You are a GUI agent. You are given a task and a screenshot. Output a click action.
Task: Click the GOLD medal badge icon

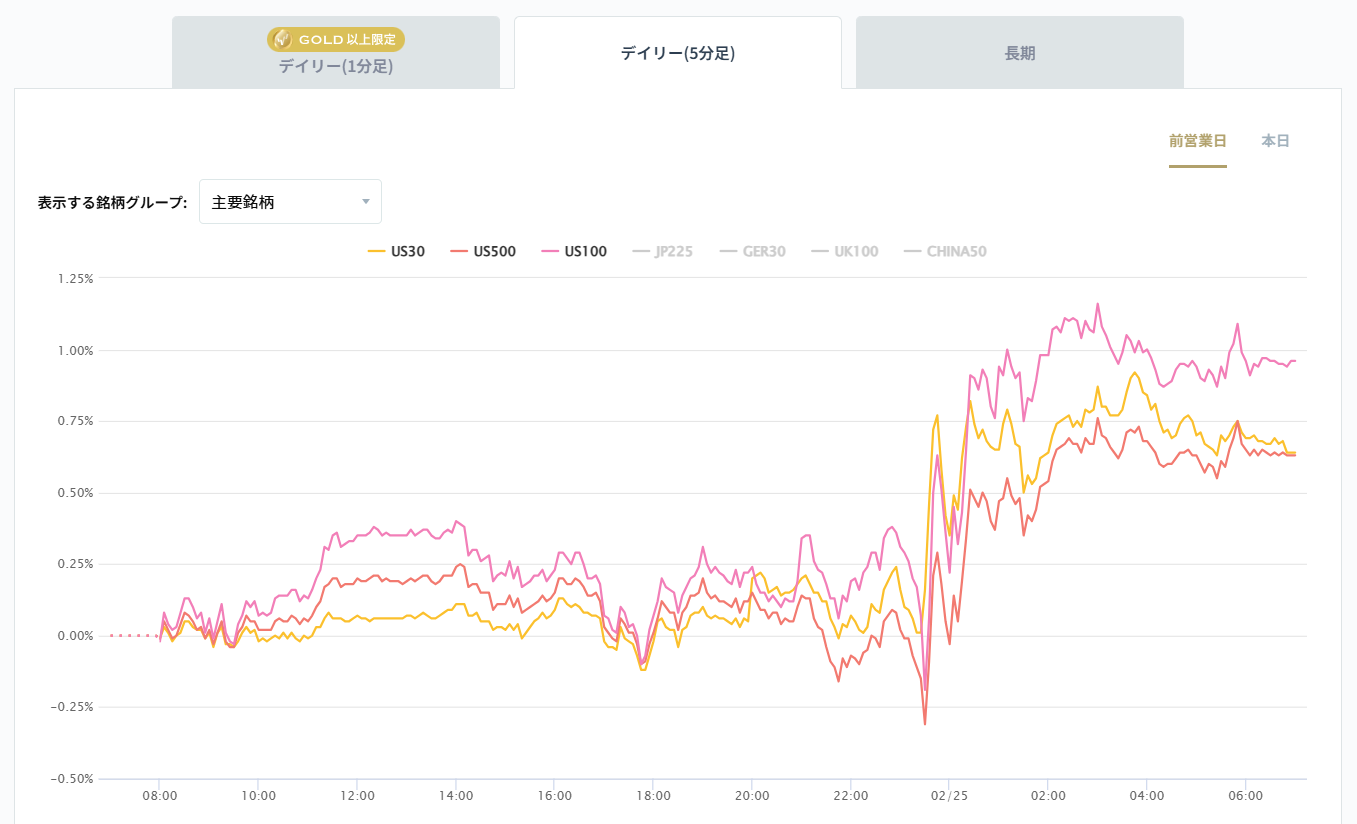282,40
